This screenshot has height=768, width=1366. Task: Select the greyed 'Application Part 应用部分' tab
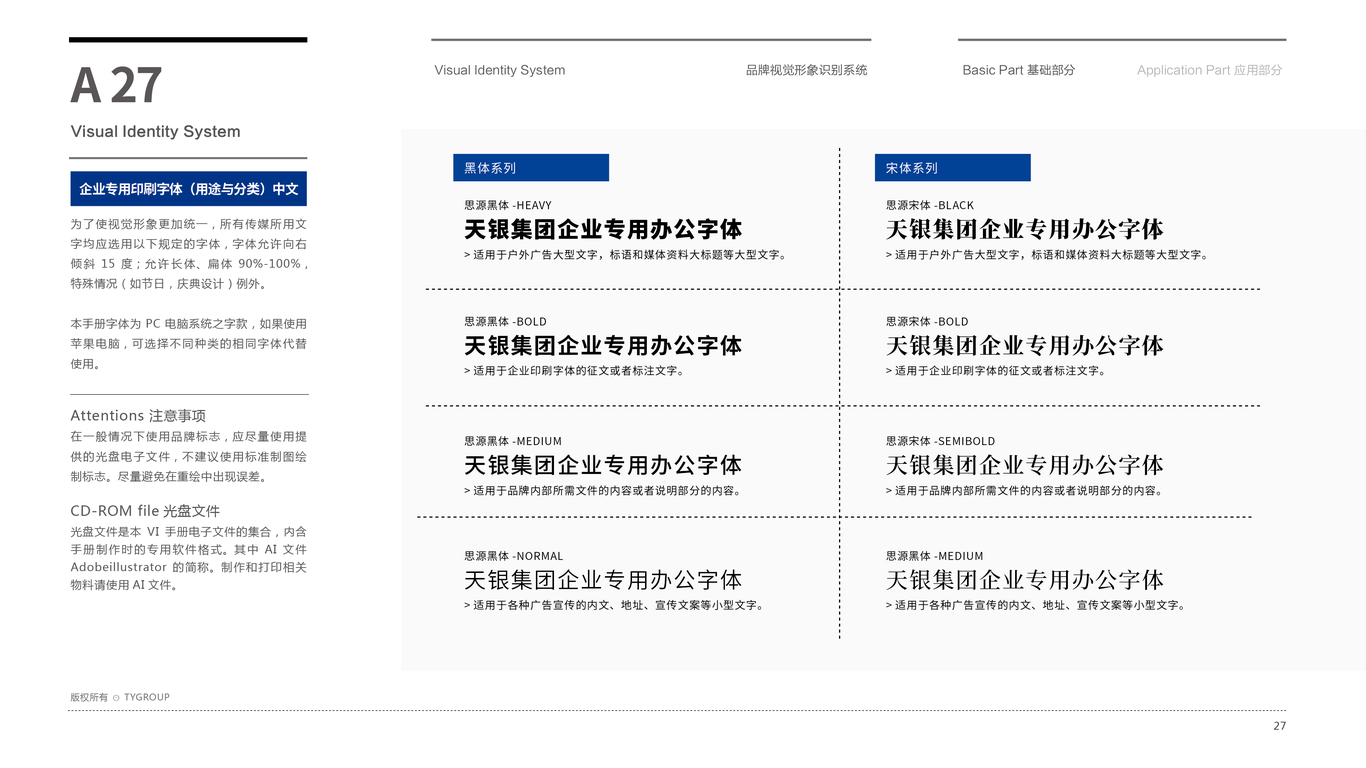pos(1209,70)
